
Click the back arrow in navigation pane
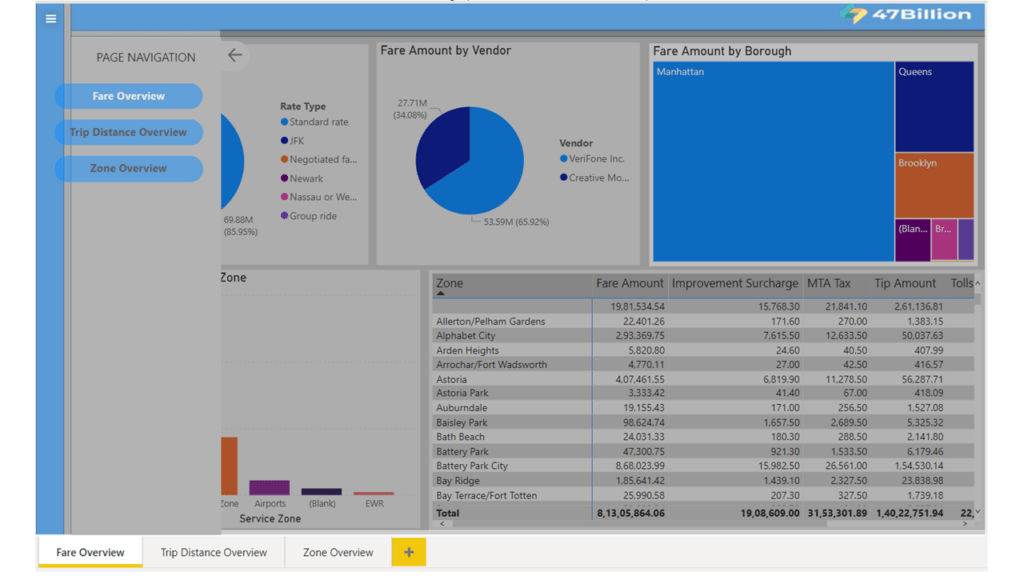235,56
